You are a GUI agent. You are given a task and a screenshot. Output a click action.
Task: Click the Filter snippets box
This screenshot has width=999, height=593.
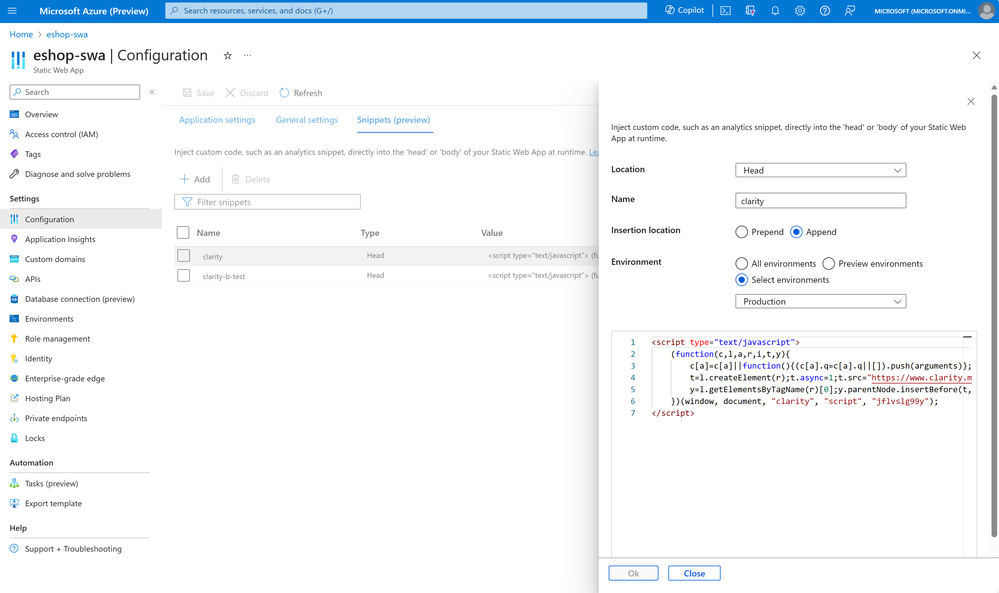coord(268,202)
